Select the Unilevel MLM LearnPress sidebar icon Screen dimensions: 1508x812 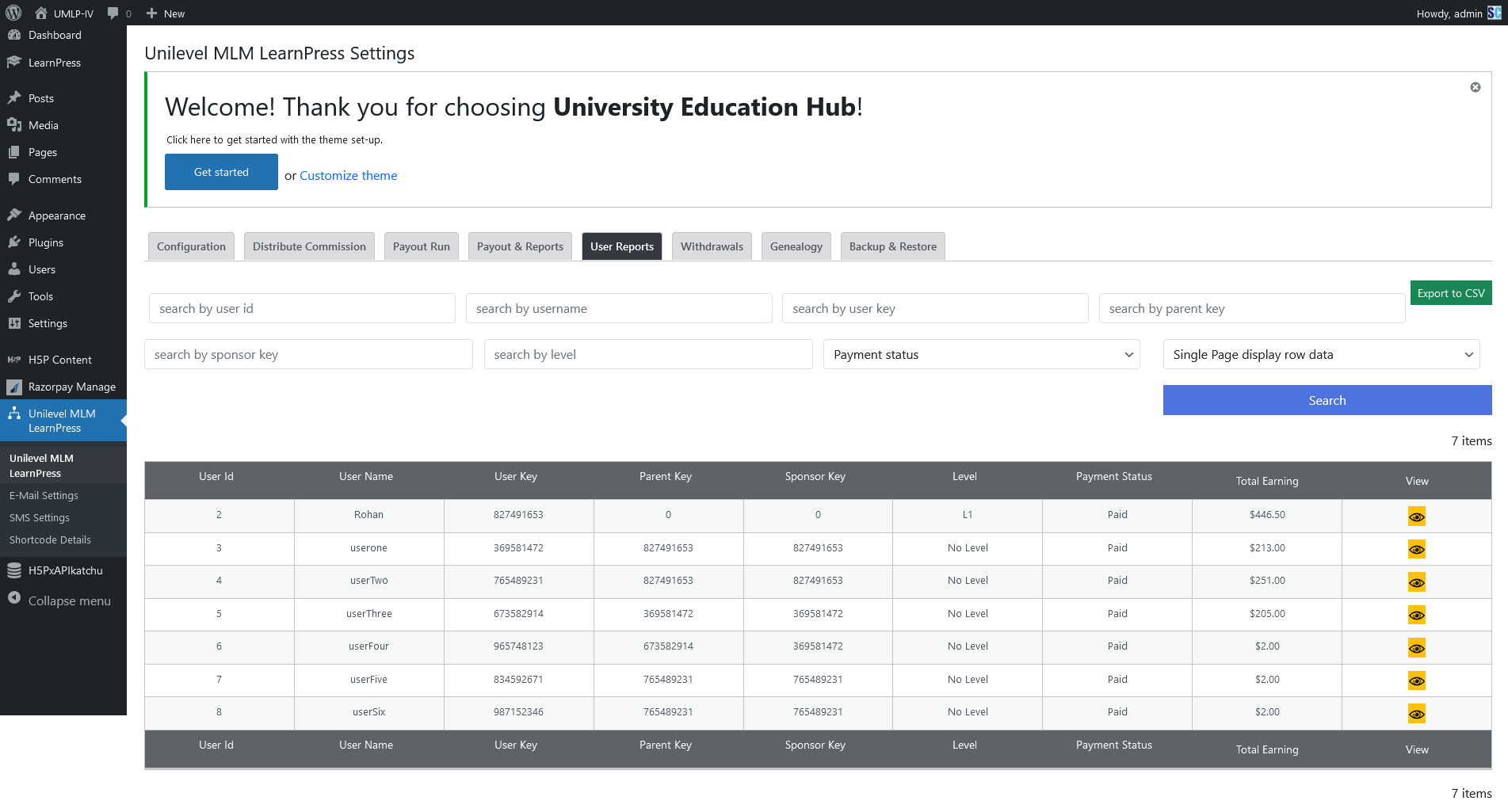pos(14,414)
